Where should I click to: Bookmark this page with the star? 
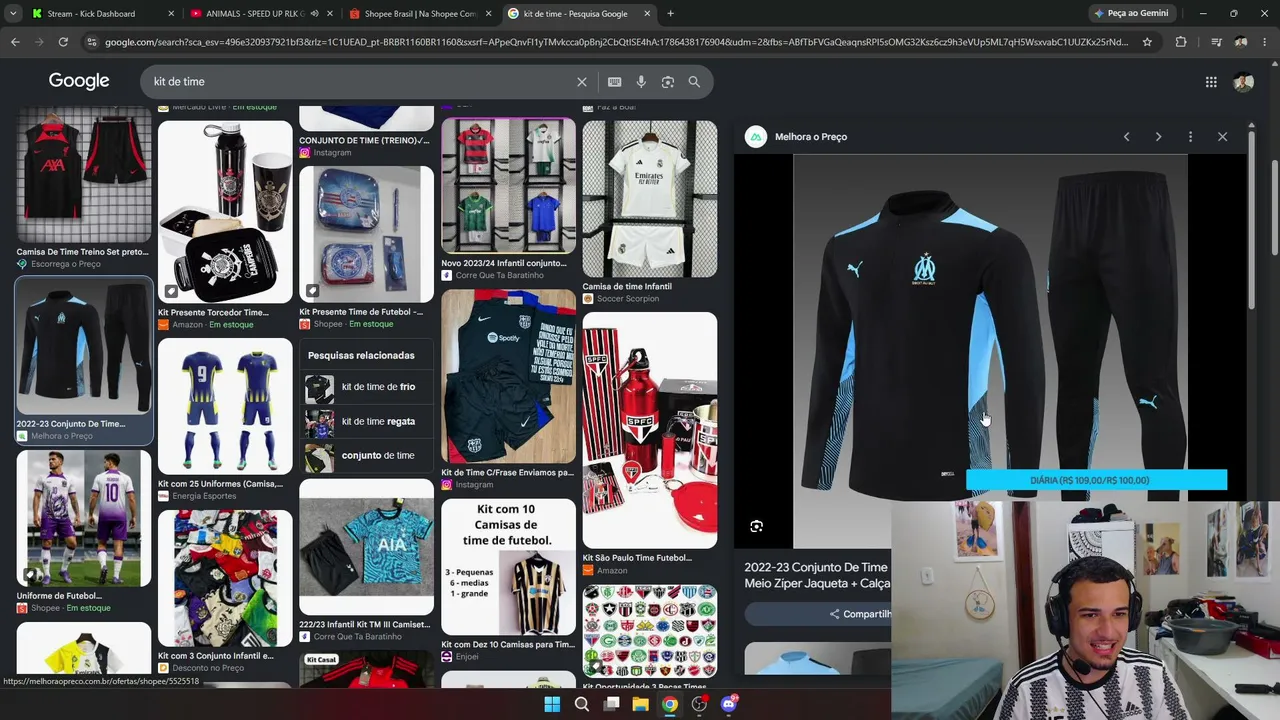coord(1147,42)
